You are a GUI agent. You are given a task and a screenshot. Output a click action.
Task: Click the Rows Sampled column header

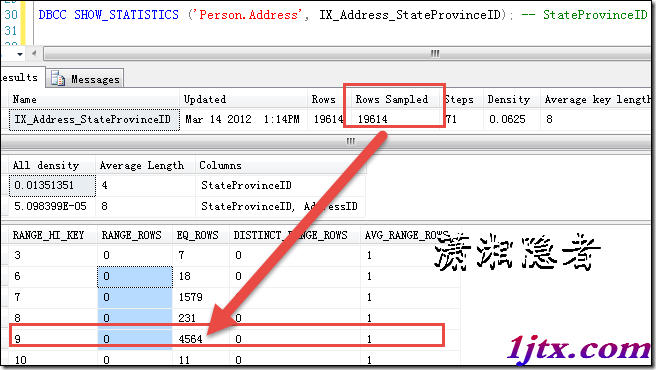[x=392, y=99]
